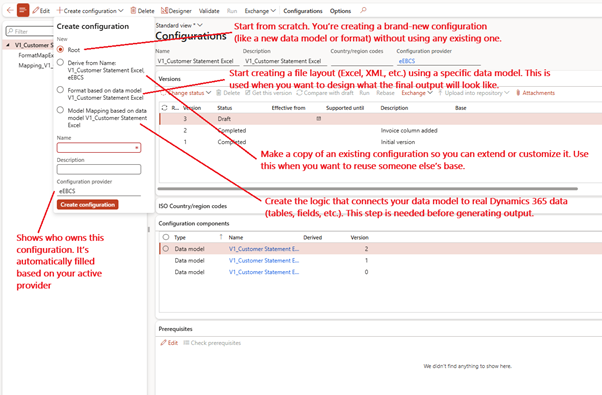
Task: Expand Exchange menu in Versions toolbar
Action: (417, 93)
